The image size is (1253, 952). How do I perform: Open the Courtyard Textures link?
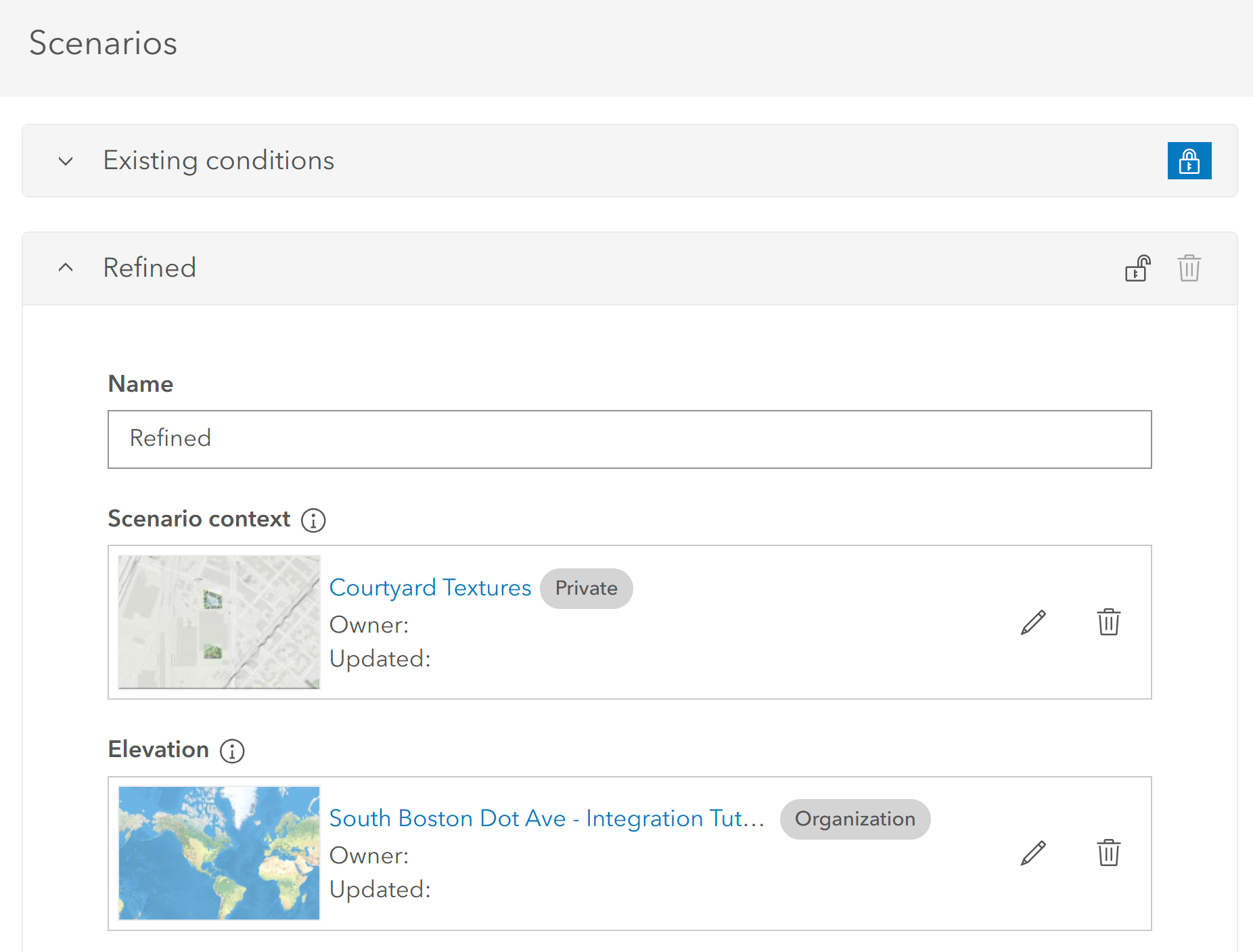click(430, 587)
